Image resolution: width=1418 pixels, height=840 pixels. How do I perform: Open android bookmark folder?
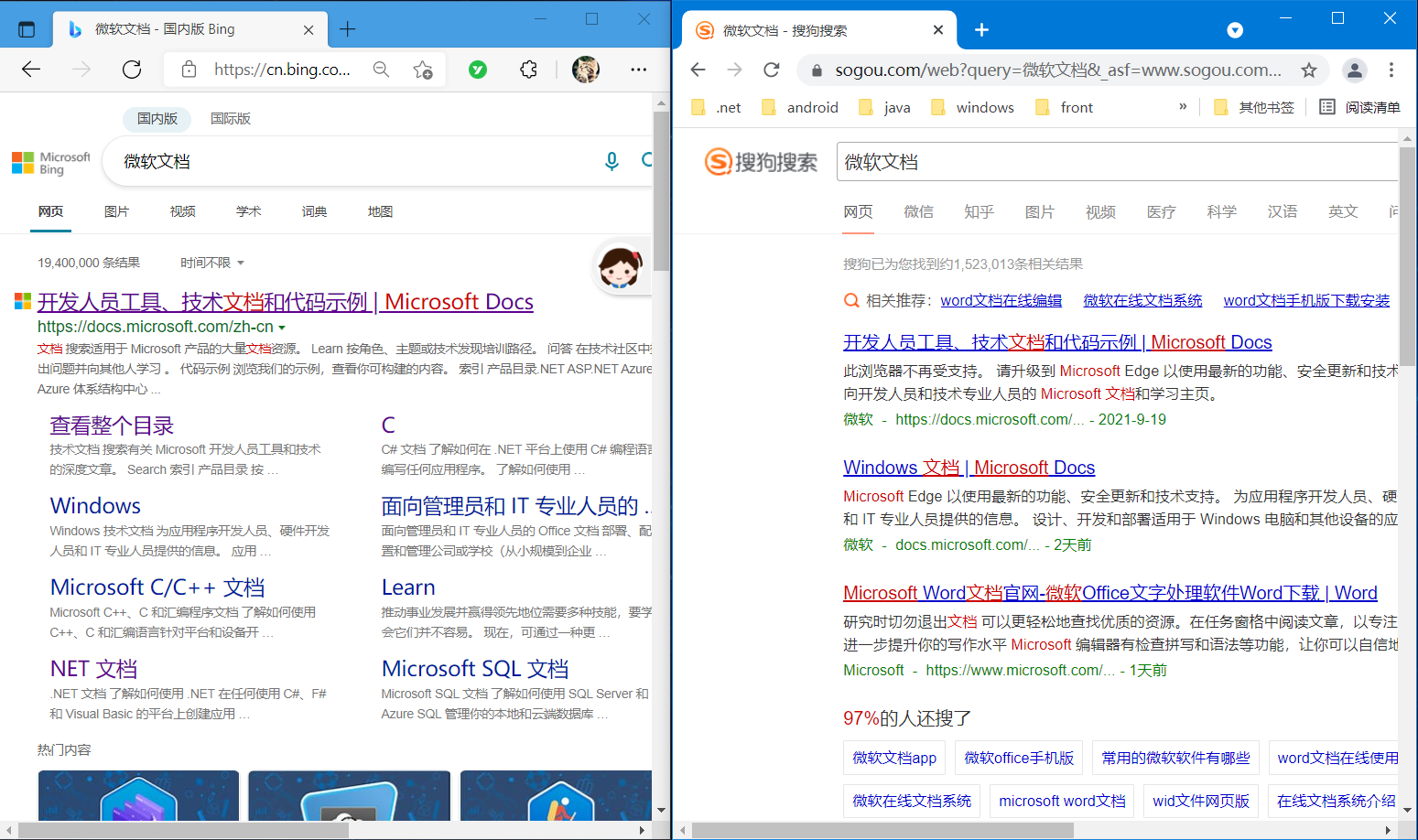[800, 107]
